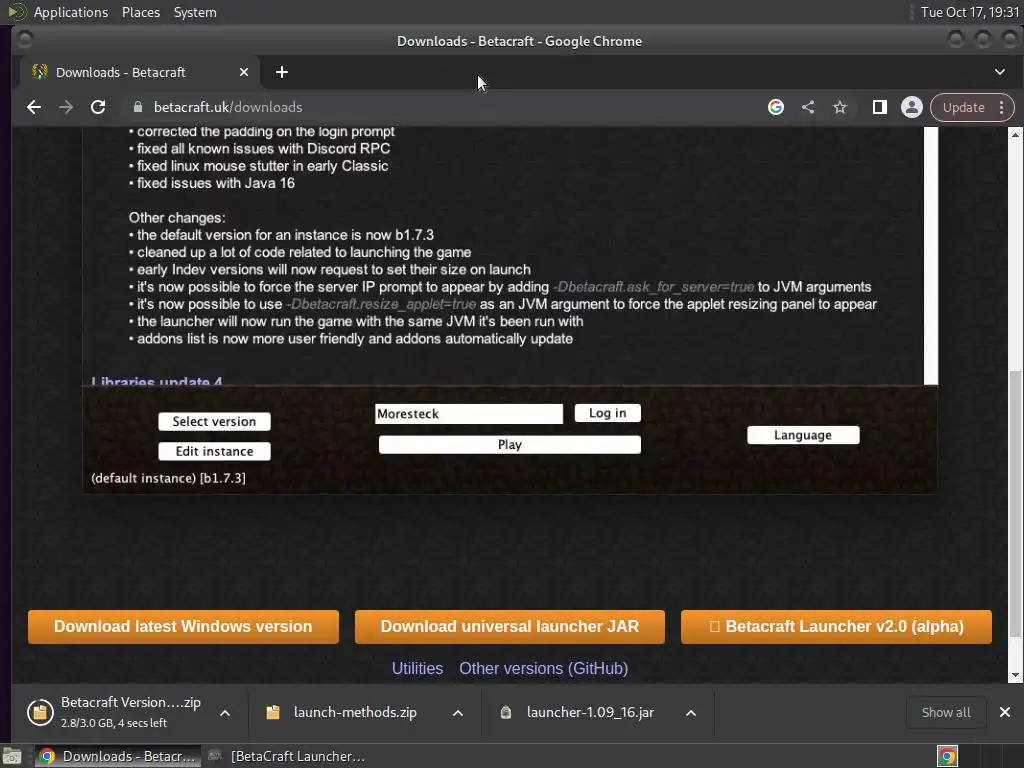1024x768 pixels.
Task: Open the tab search chevron
Action: 1000,72
